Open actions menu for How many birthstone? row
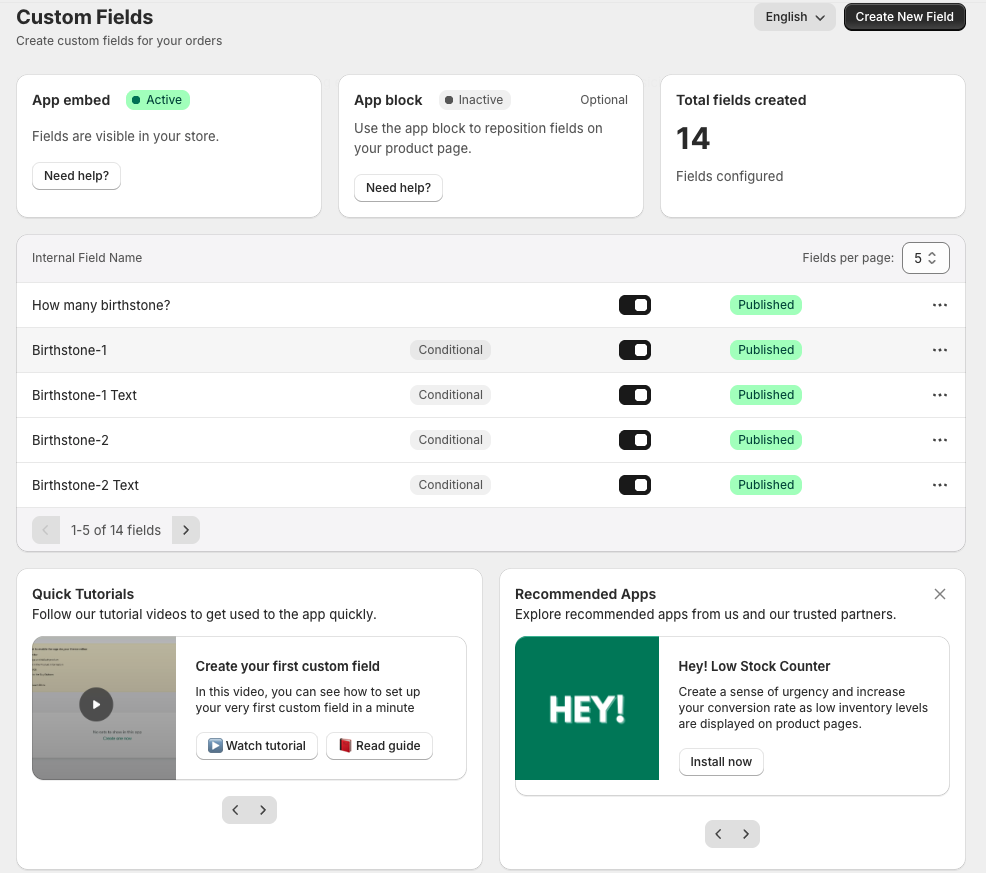986x873 pixels. click(939, 305)
